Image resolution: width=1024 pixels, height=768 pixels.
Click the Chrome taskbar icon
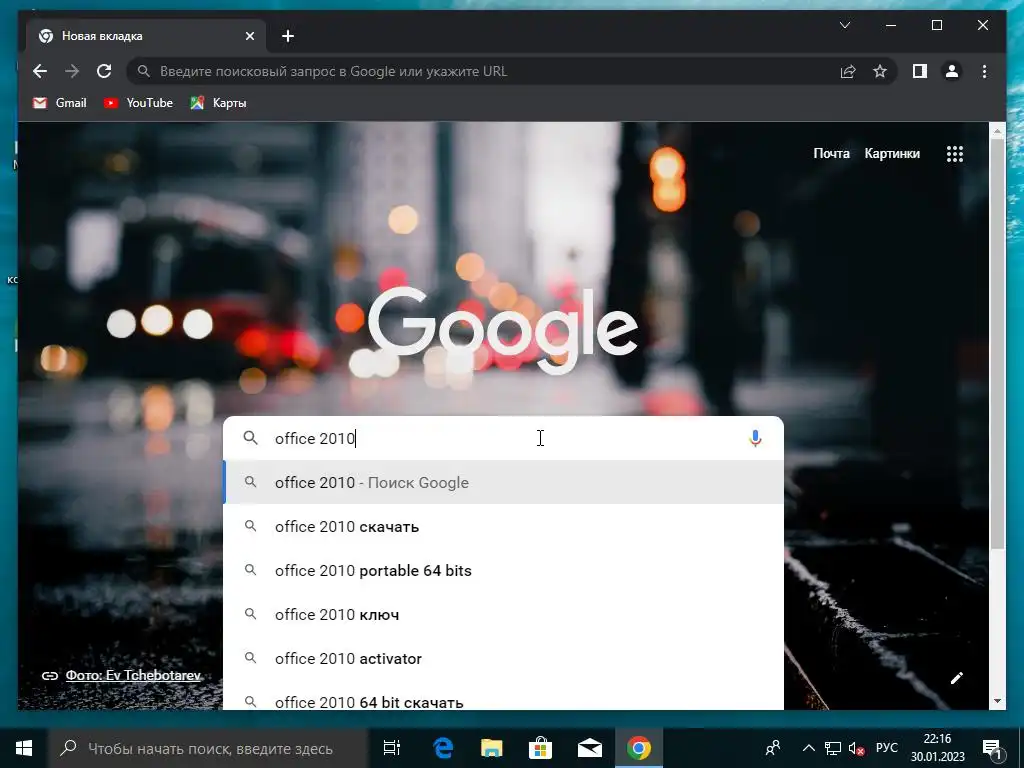pyautogui.click(x=639, y=748)
